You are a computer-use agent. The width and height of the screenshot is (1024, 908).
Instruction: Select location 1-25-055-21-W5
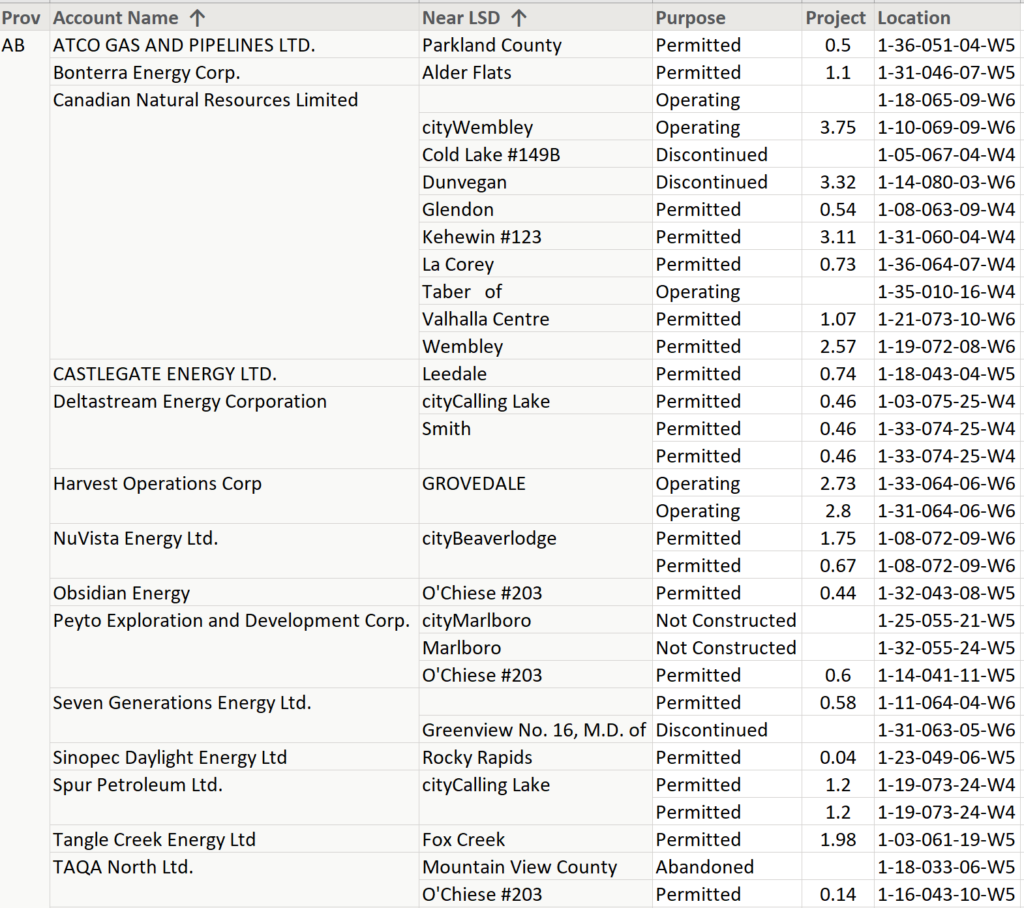(946, 621)
